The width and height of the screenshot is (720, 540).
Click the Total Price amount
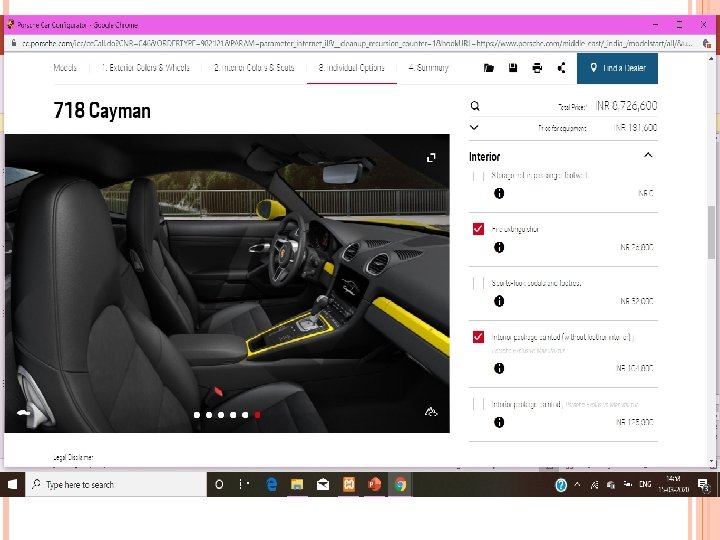pyautogui.click(x=626, y=106)
